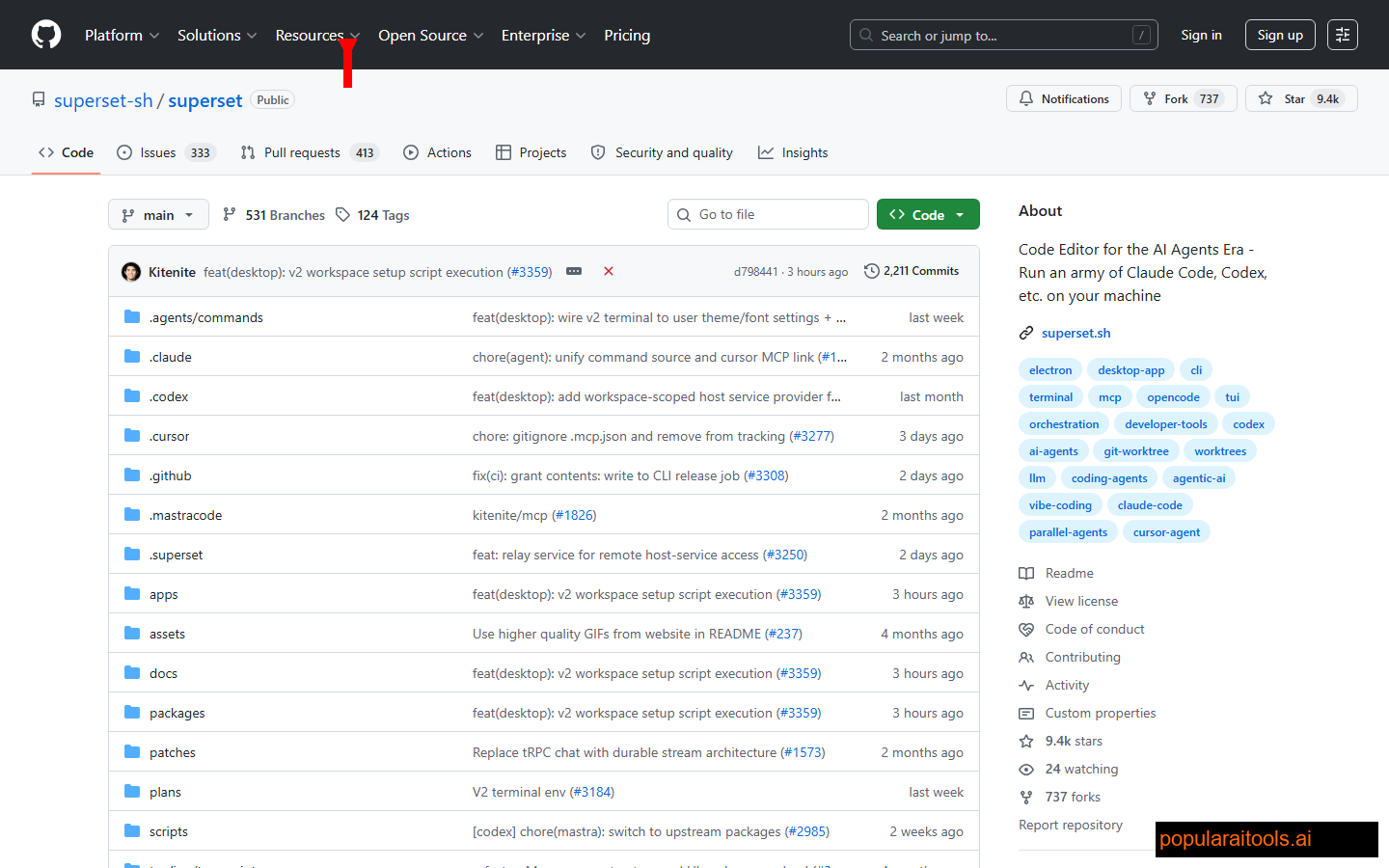The height and width of the screenshot is (868, 1389).
Task: Open the .github folder
Action: coord(171,475)
